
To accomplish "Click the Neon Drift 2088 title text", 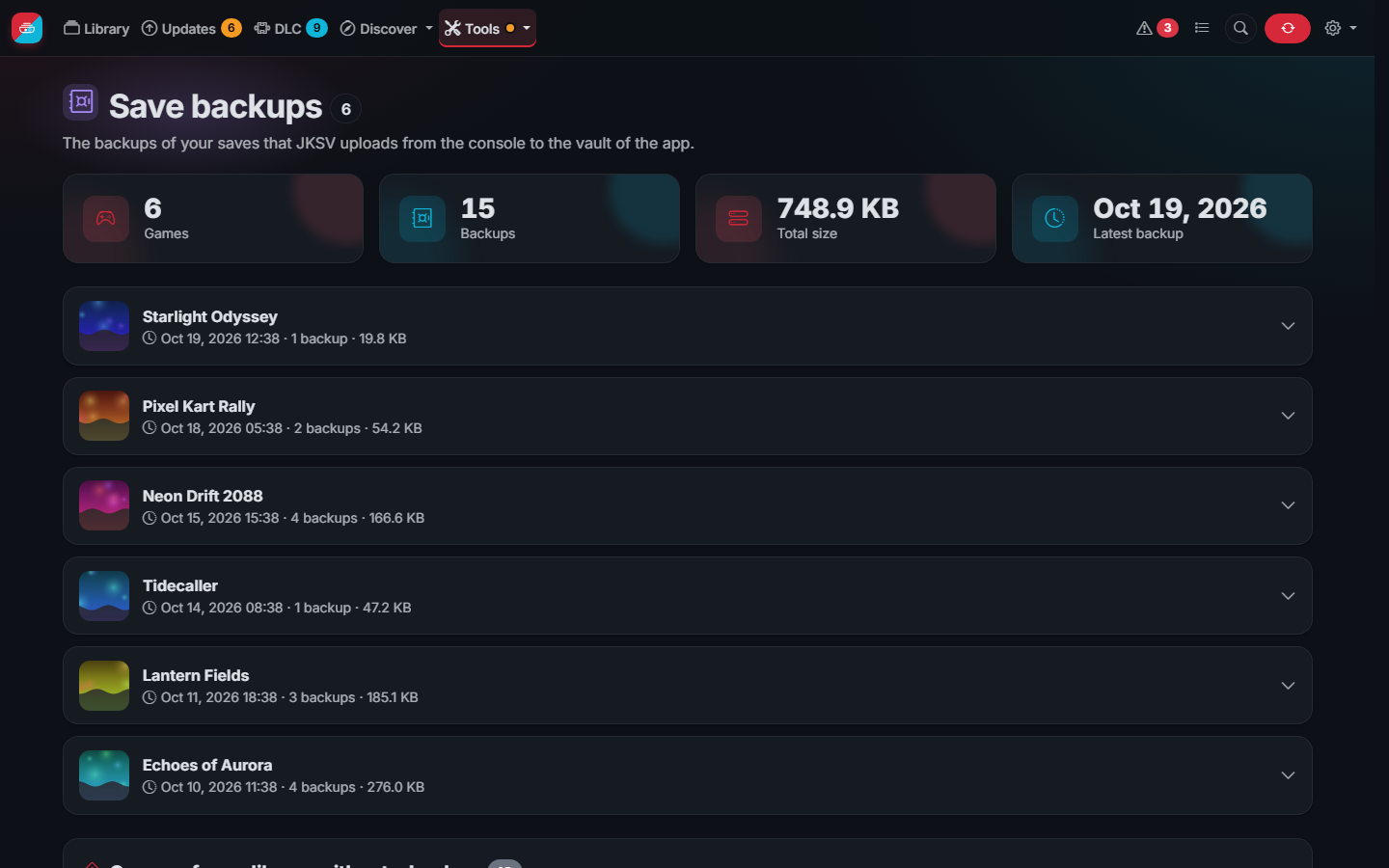I will pos(203,496).
